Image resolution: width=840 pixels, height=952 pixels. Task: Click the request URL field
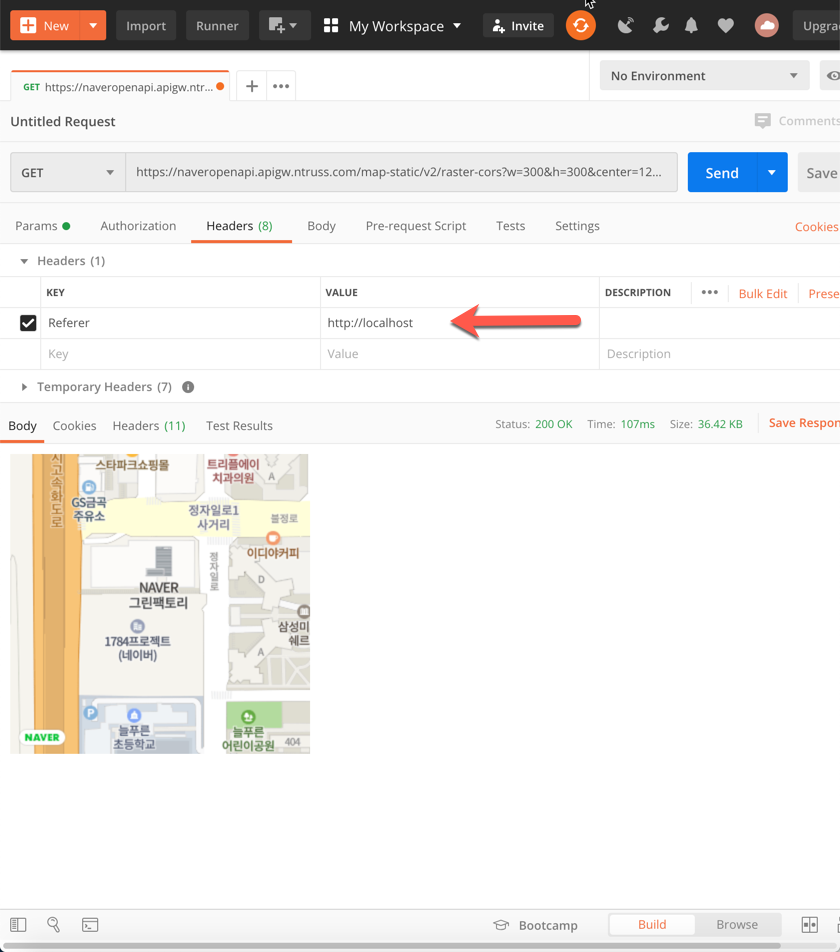click(x=401, y=172)
